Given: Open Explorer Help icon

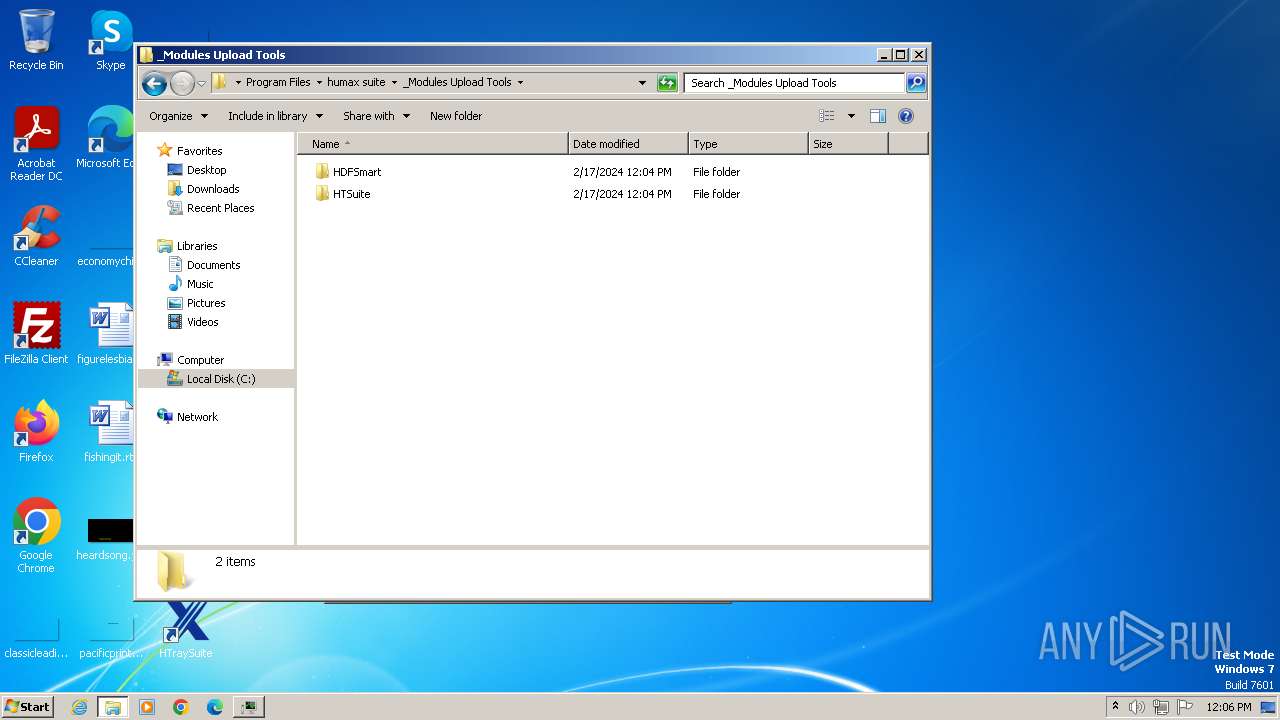Looking at the screenshot, I should point(906,116).
